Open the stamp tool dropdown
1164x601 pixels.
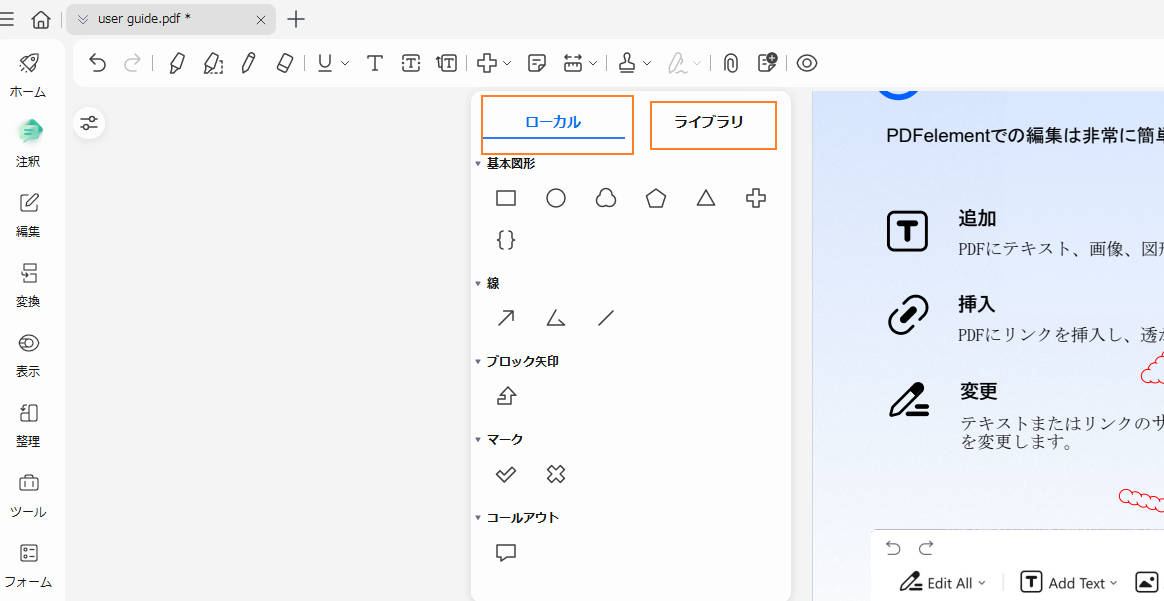point(647,63)
